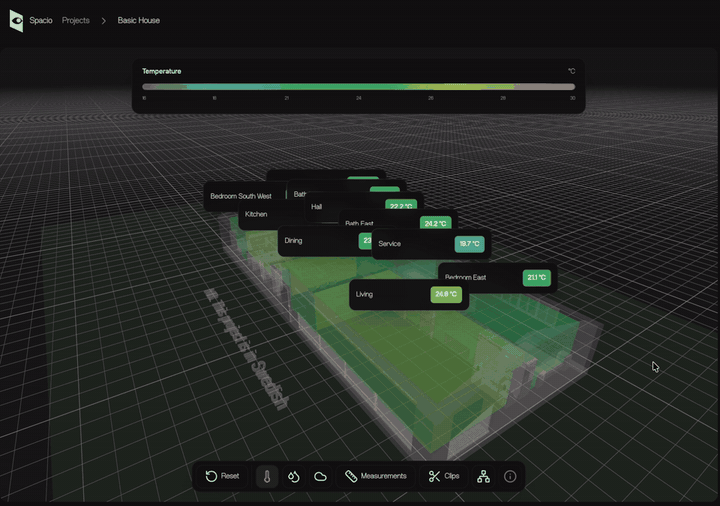
Task: Toggle the cloud air quality view
Action: [x=320, y=476]
